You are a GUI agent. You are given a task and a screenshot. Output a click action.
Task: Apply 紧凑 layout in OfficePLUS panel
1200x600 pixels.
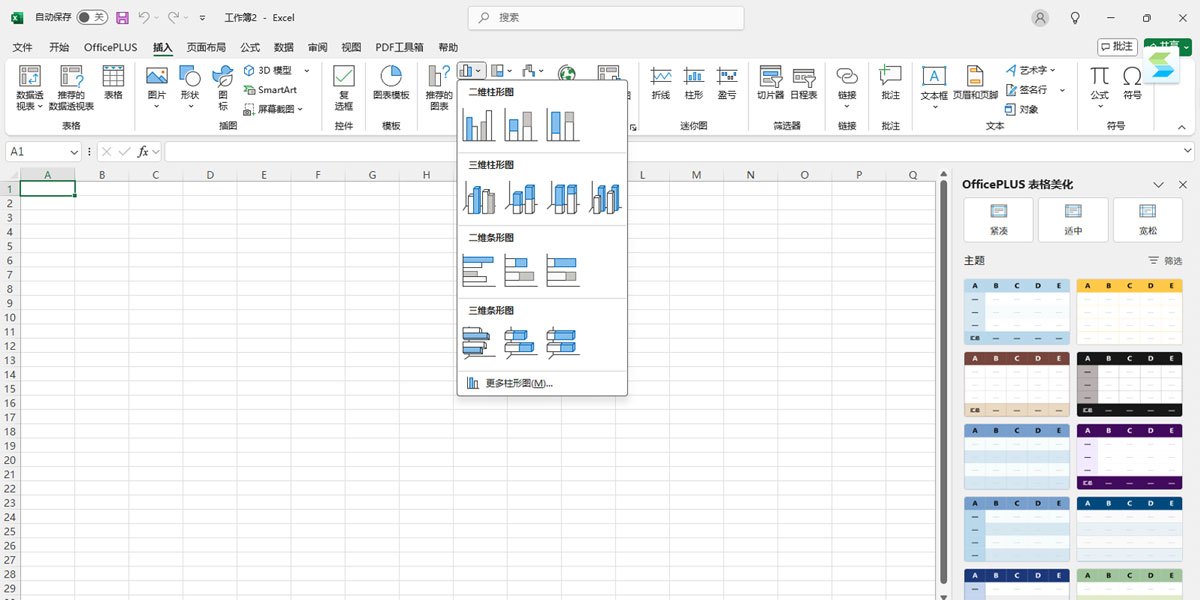click(x=996, y=219)
